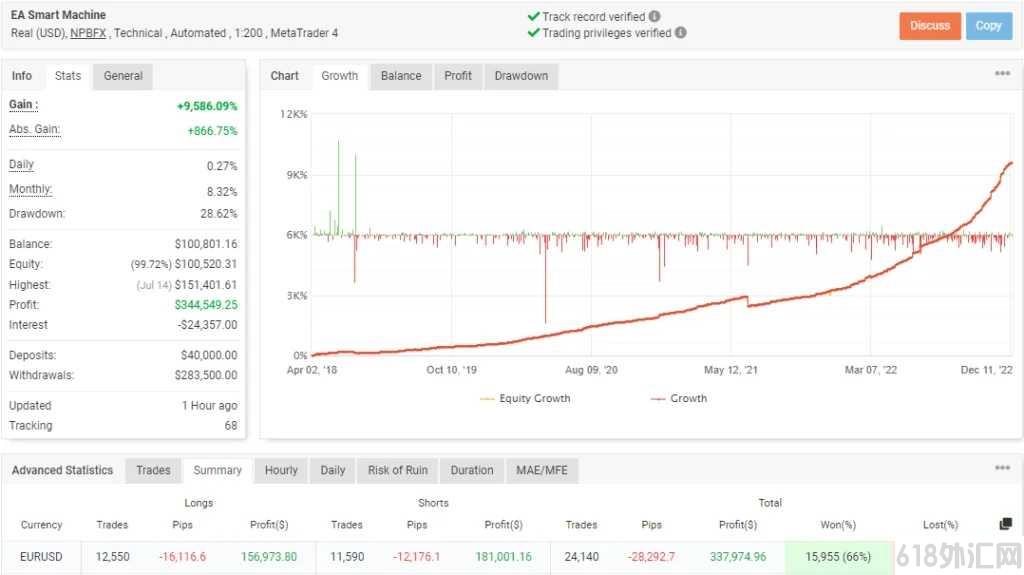The width and height of the screenshot is (1024, 575).
Task: Switch to the General tab
Action: (123, 76)
